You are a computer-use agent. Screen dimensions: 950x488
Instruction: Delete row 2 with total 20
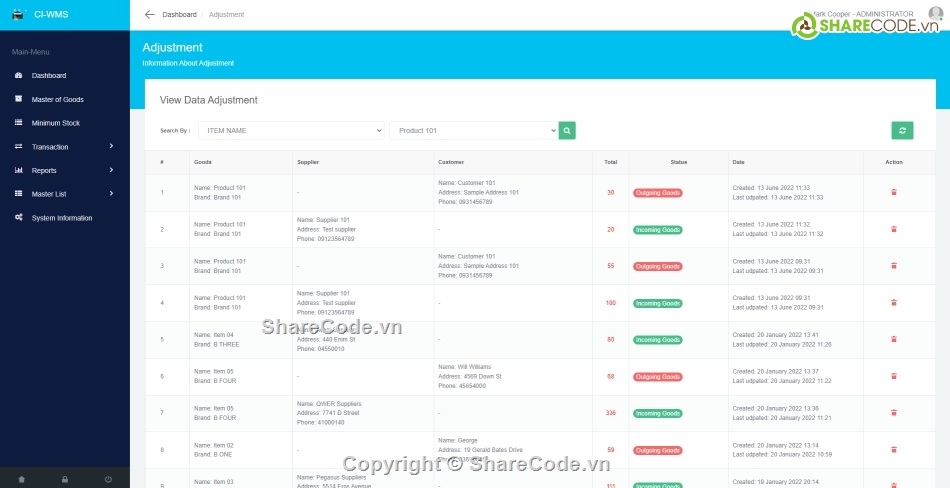[894, 229]
